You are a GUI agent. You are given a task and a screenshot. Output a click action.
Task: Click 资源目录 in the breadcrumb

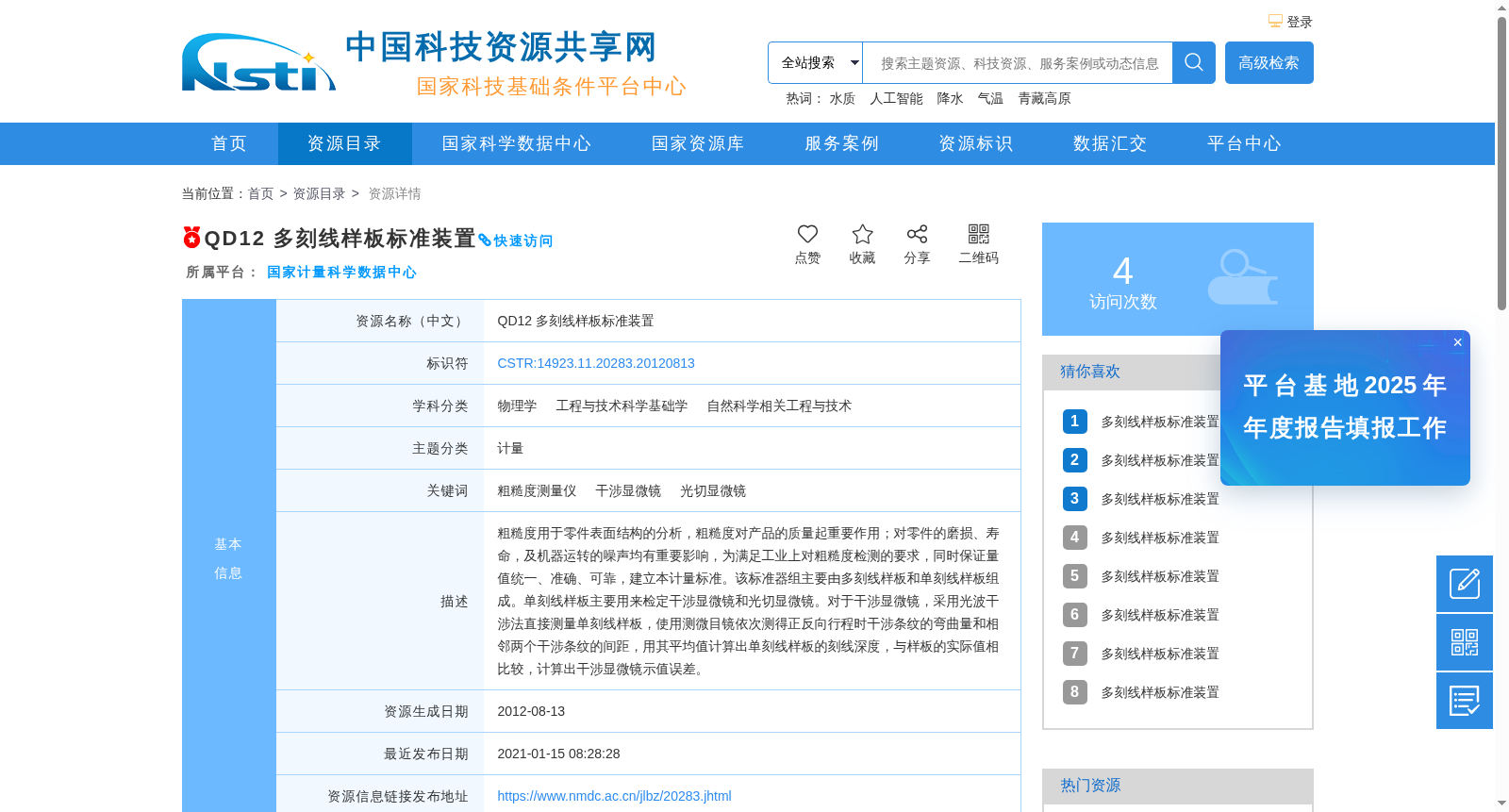pyautogui.click(x=319, y=193)
